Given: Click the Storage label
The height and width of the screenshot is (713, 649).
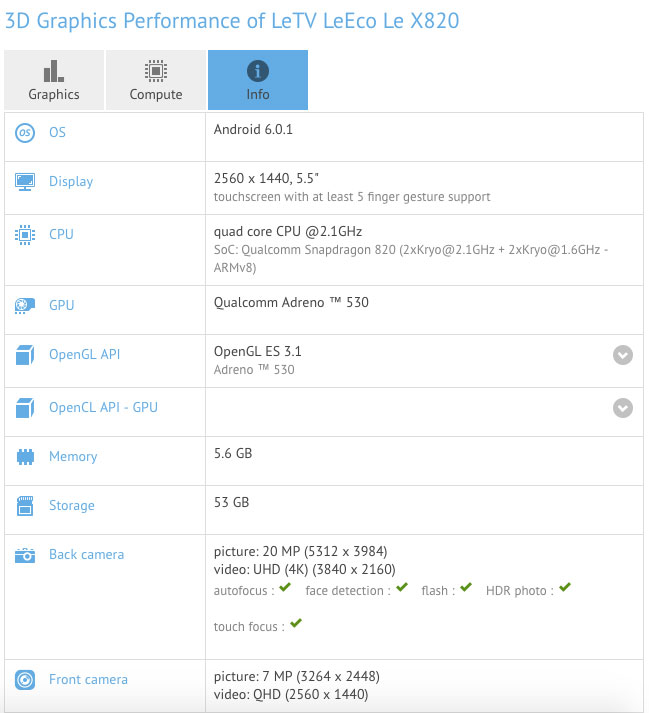Looking at the screenshot, I should (x=72, y=505).
